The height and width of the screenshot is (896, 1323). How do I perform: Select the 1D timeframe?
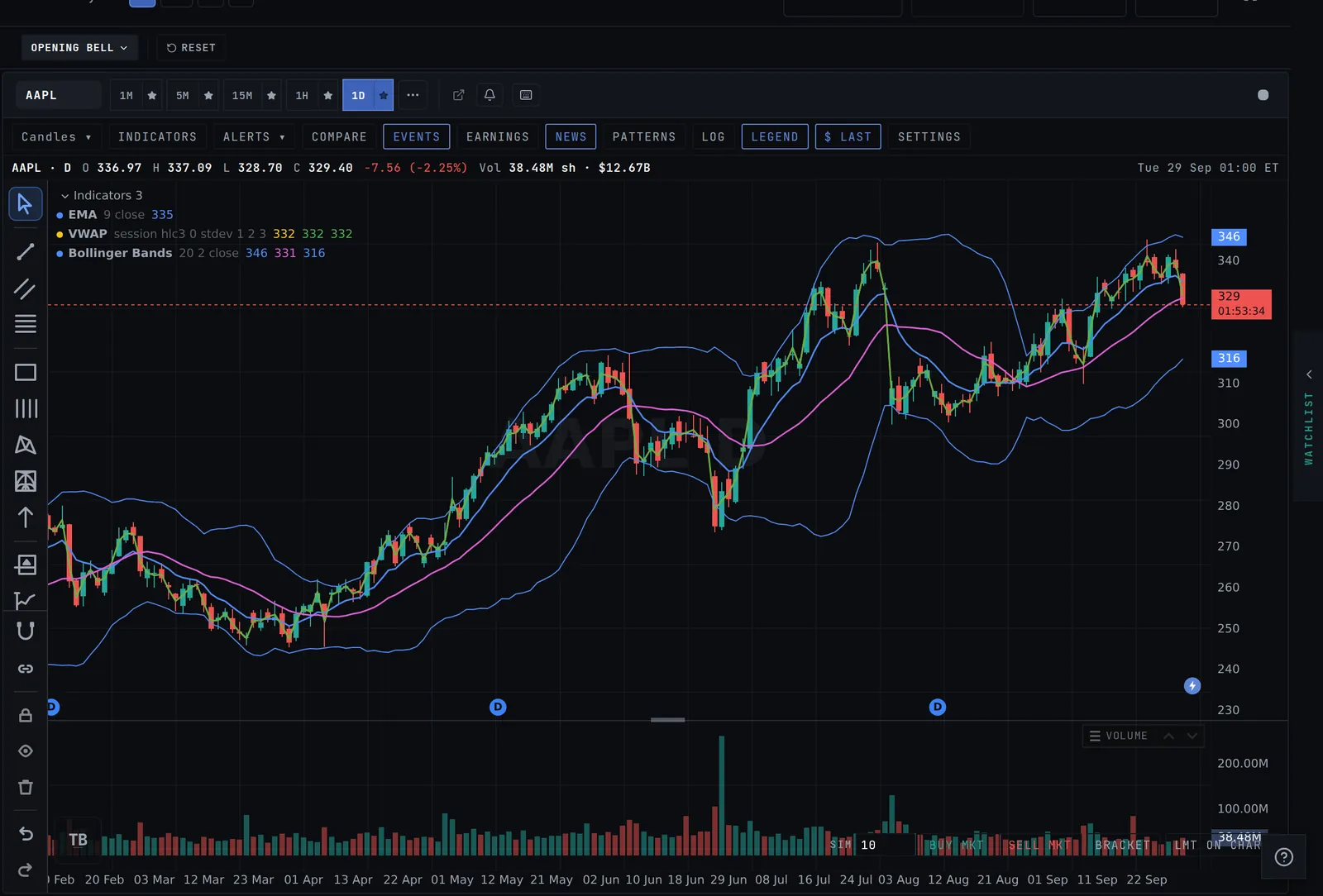(358, 95)
